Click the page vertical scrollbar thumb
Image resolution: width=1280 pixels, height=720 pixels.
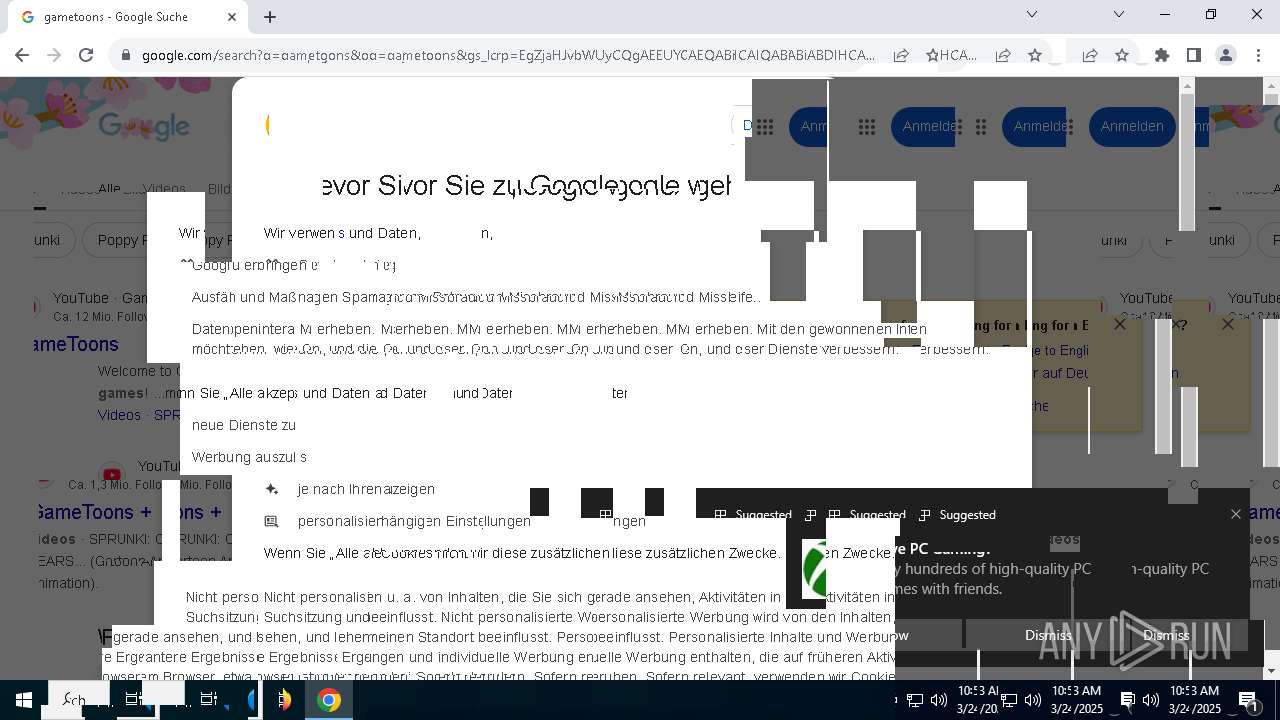1187,163
